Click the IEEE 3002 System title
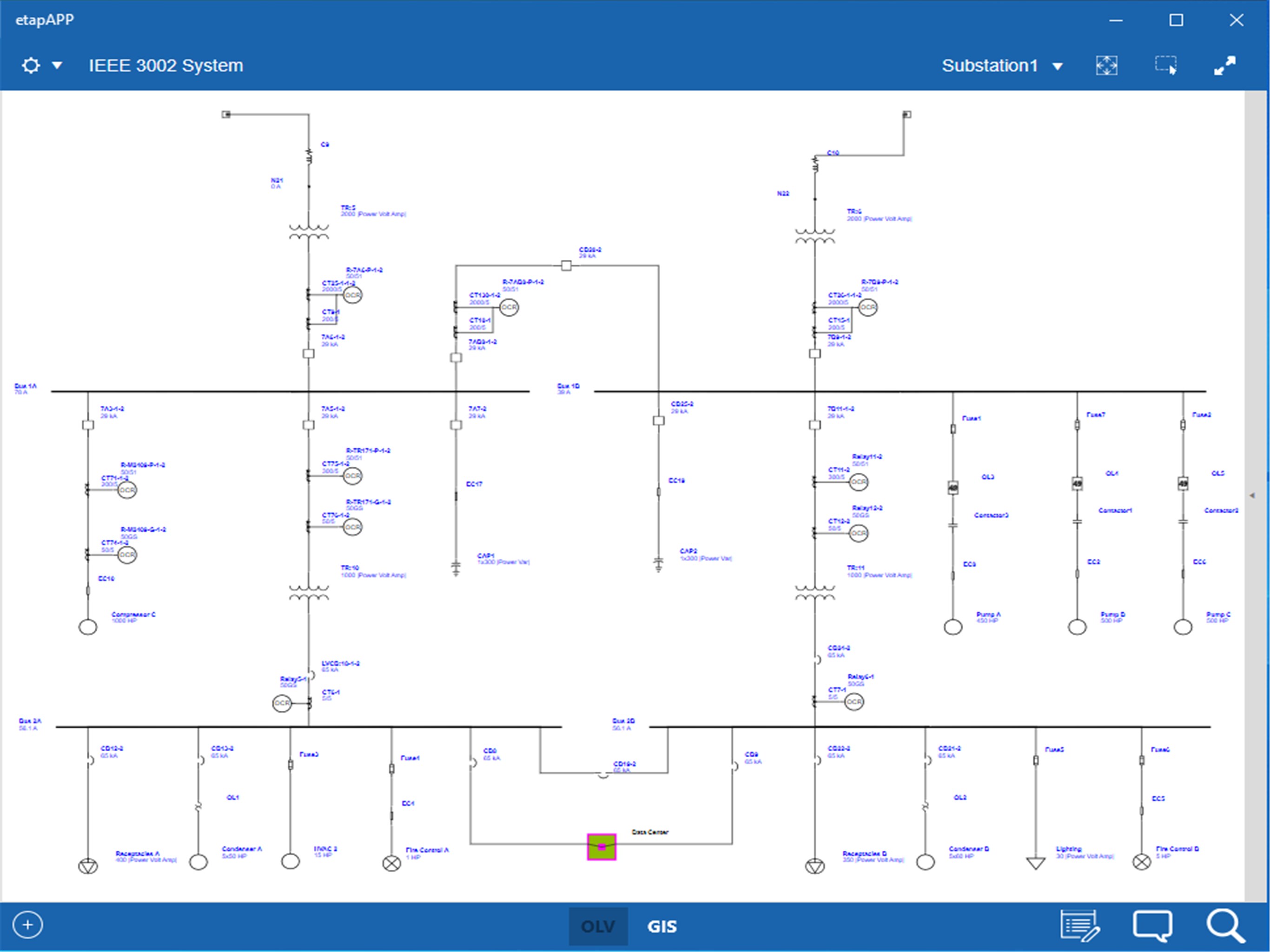This screenshot has width=1270, height=952. [x=166, y=66]
